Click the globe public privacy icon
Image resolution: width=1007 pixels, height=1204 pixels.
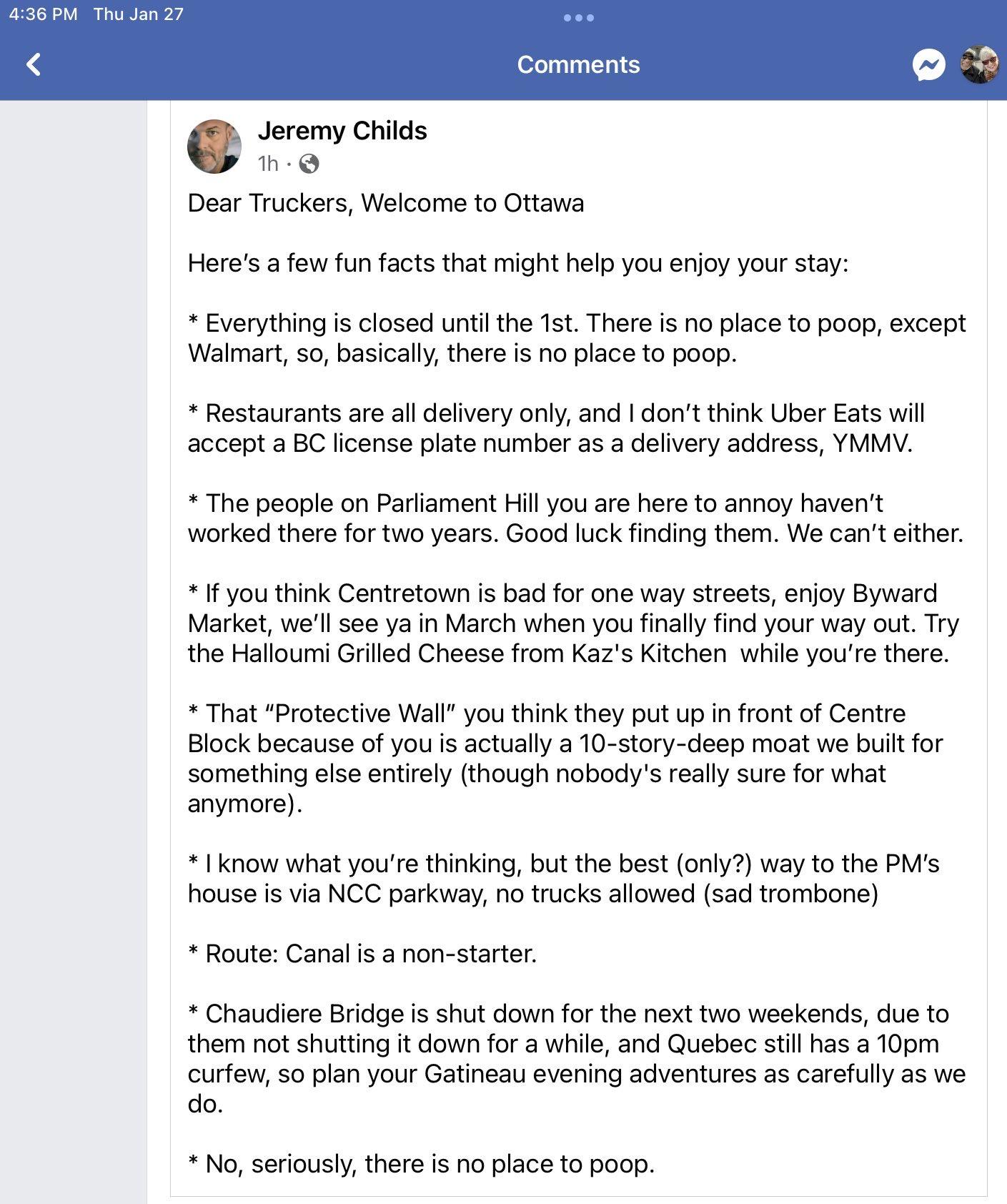(x=309, y=164)
